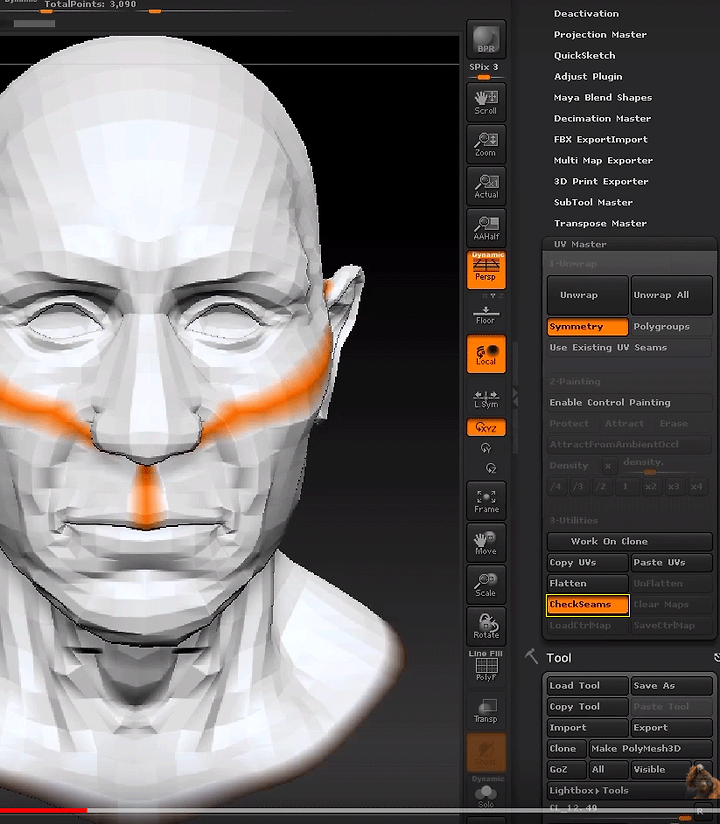Click the Export button
720x824 pixels.
[x=672, y=728]
